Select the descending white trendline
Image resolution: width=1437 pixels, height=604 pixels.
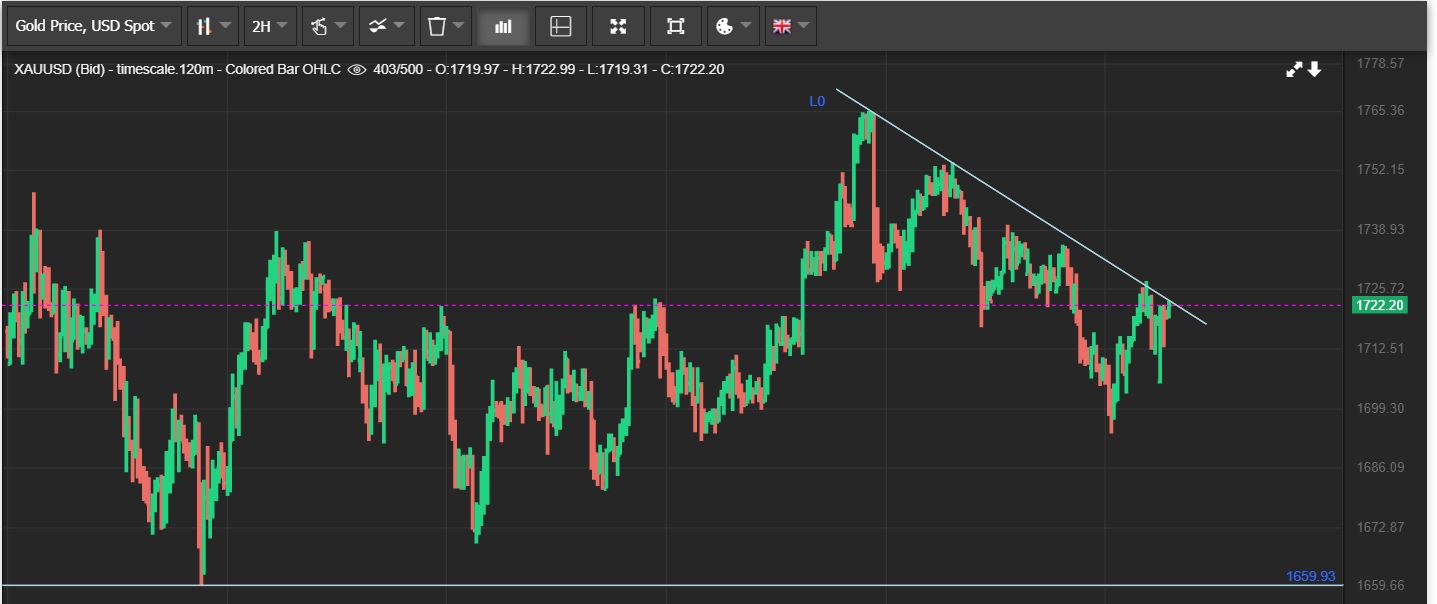point(1022,208)
